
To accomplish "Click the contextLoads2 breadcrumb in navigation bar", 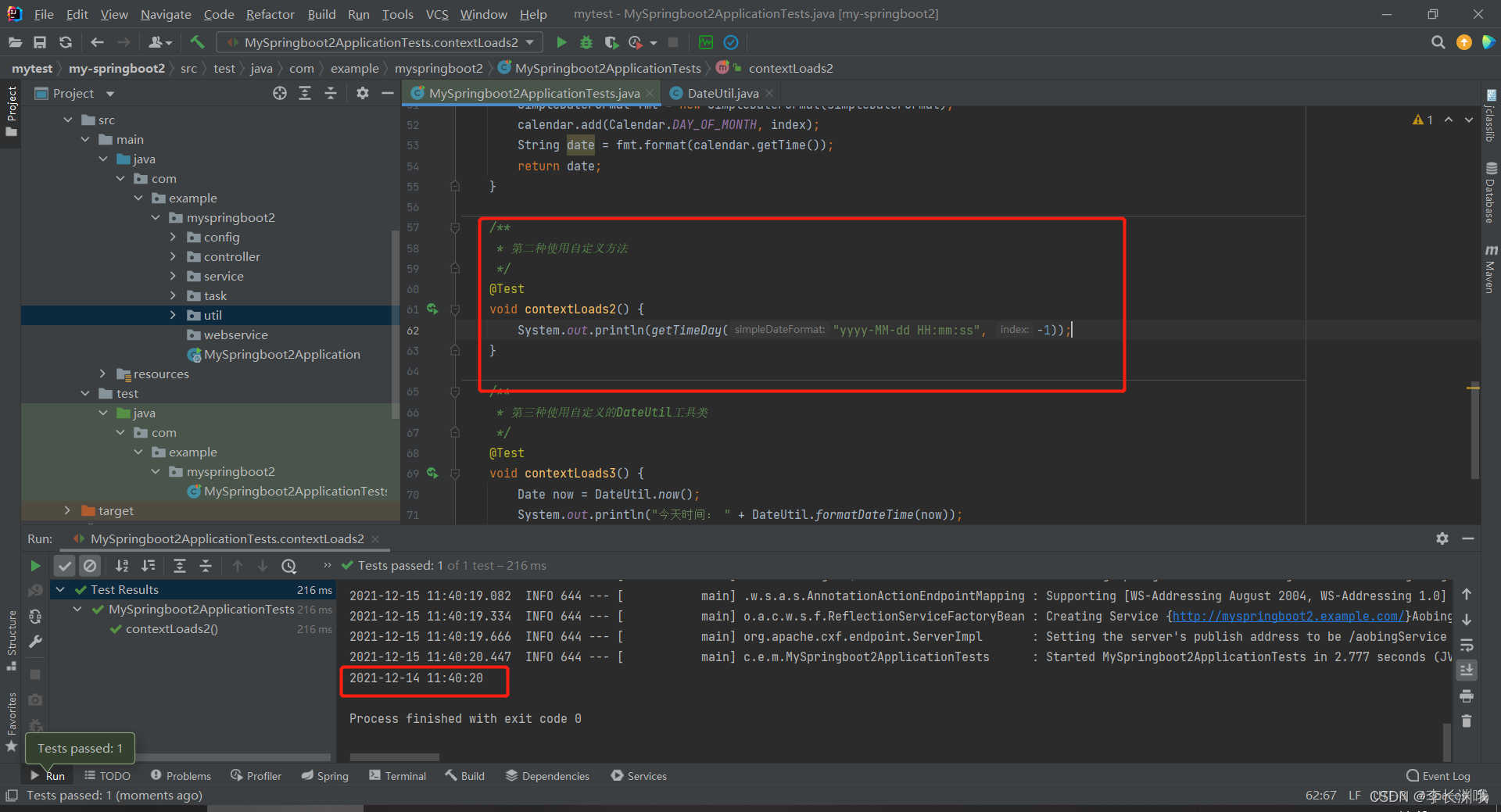I will pos(791,68).
